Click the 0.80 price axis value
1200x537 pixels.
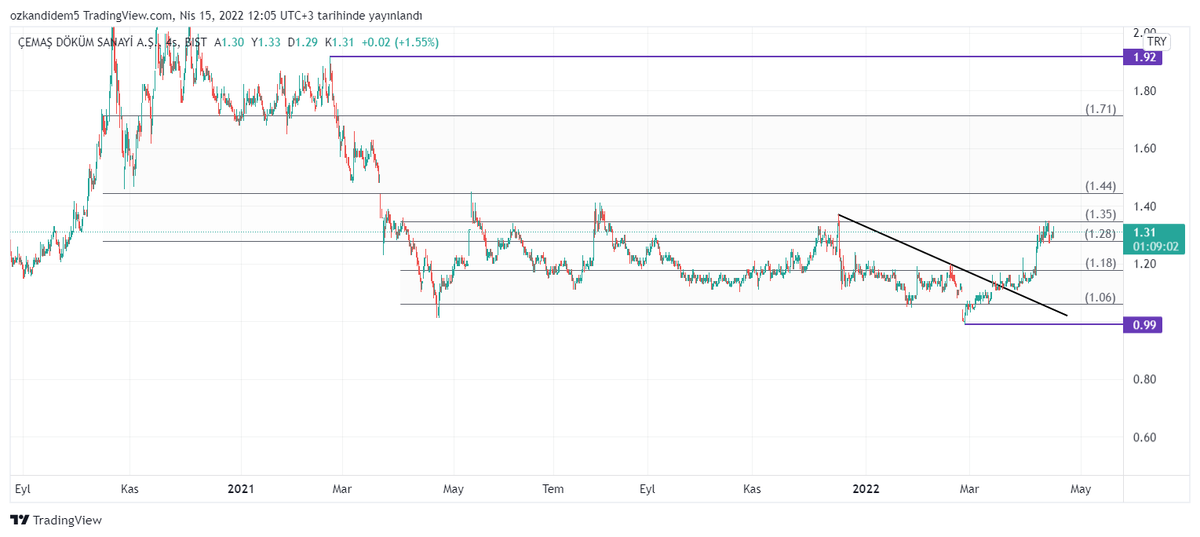click(x=1144, y=380)
